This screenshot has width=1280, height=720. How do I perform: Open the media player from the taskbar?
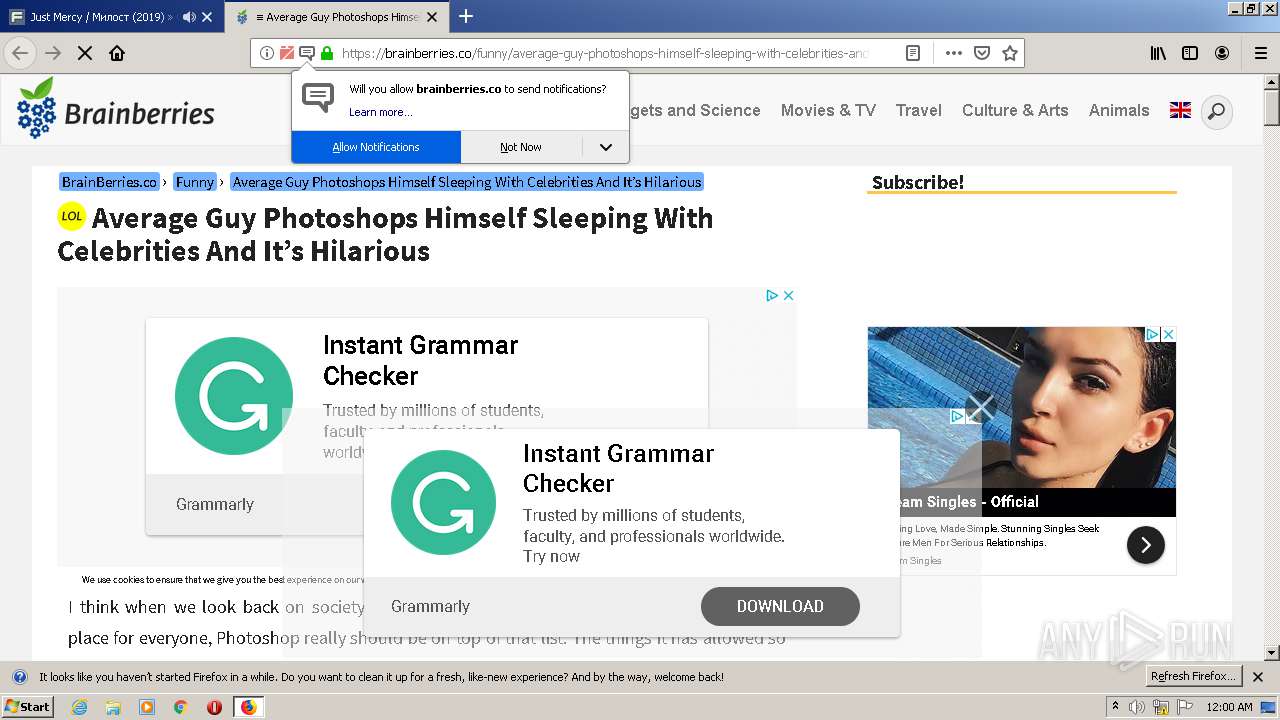pyautogui.click(x=147, y=707)
